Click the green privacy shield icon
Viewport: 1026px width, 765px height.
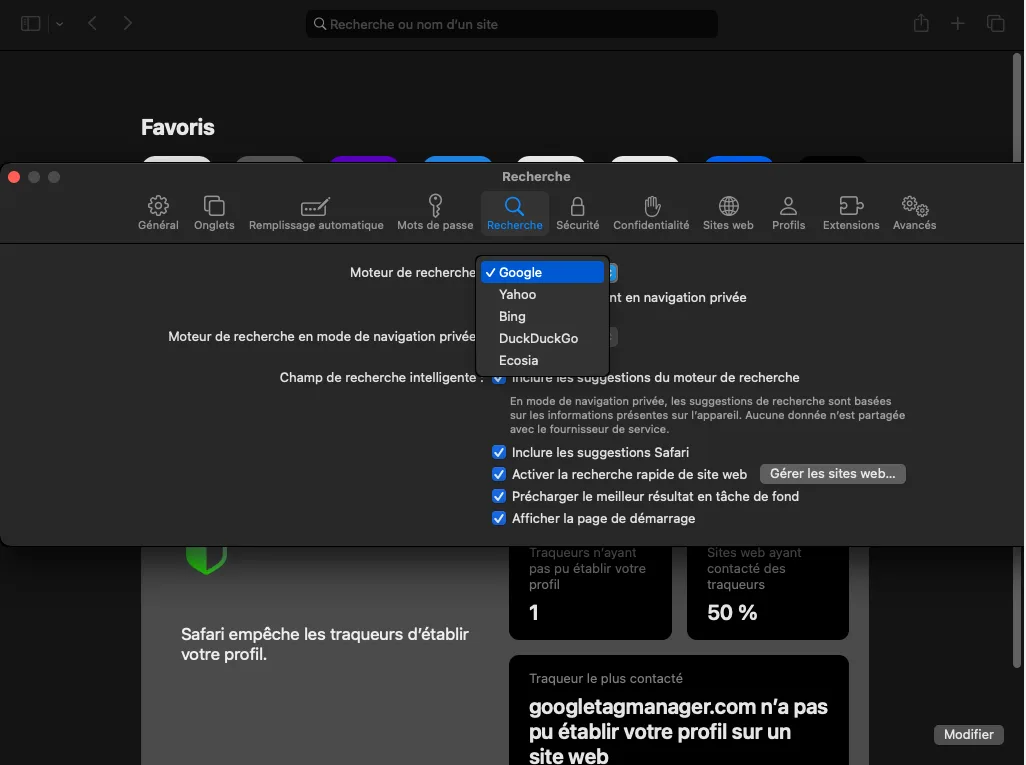click(x=206, y=561)
